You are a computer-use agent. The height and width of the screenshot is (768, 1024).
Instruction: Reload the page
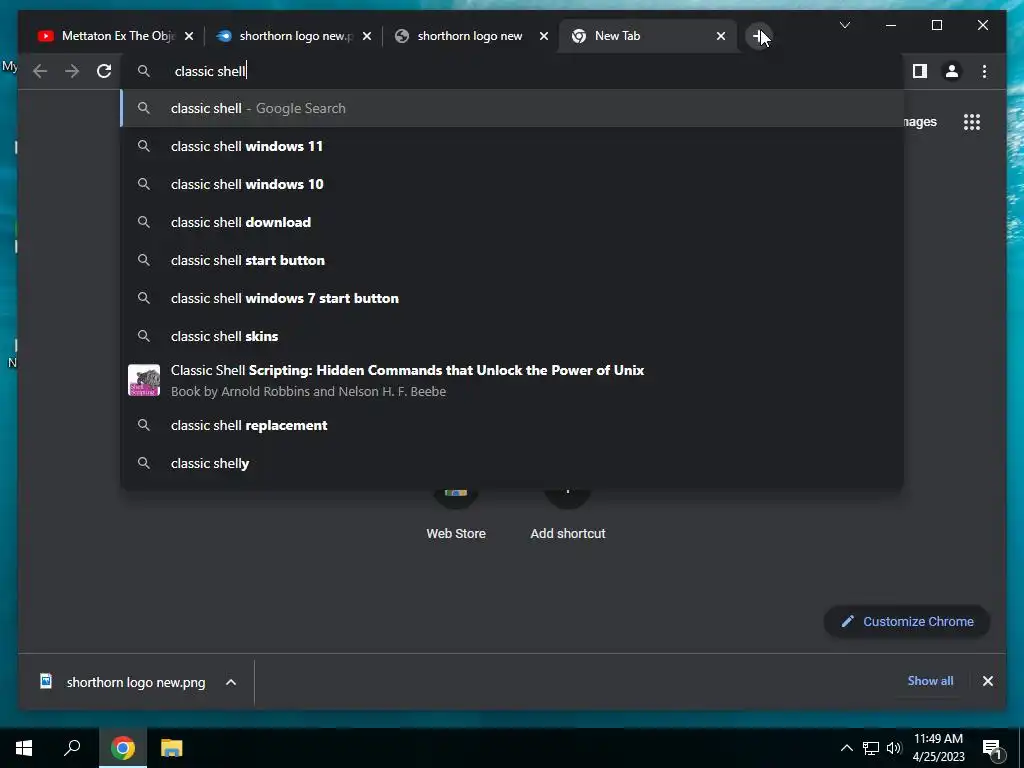tap(104, 71)
